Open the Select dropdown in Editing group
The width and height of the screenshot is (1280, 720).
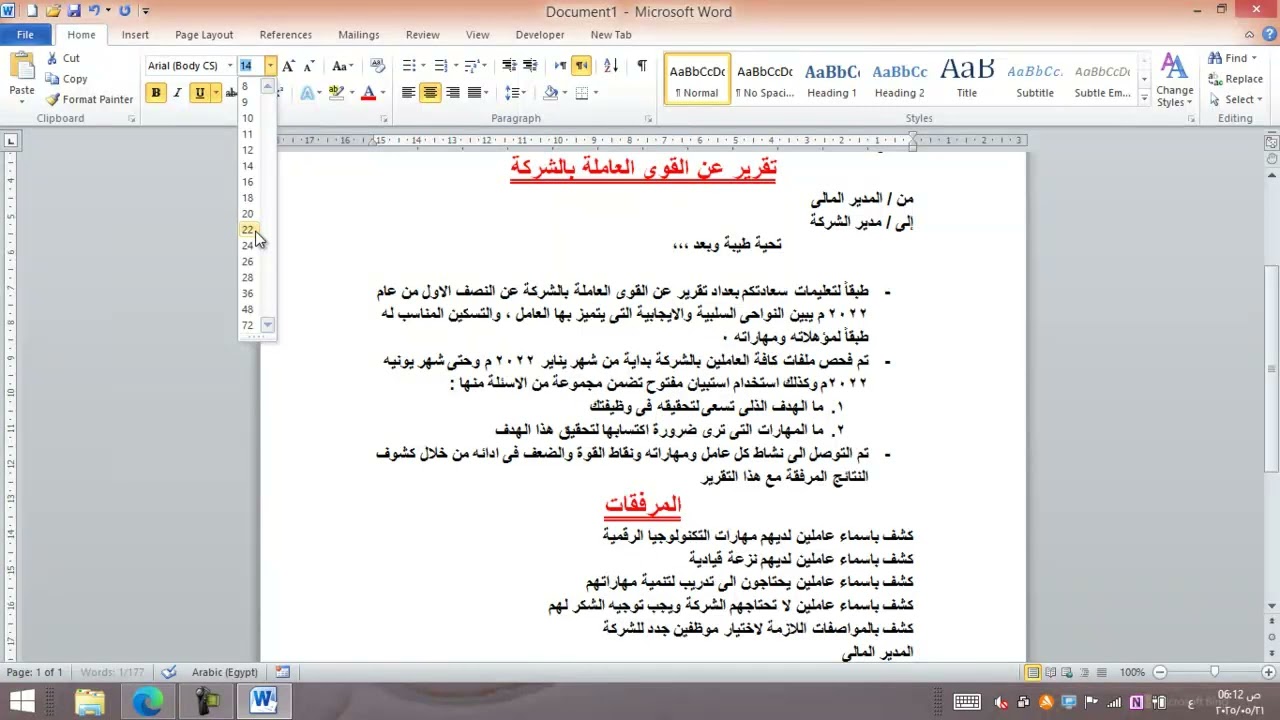[1236, 100]
